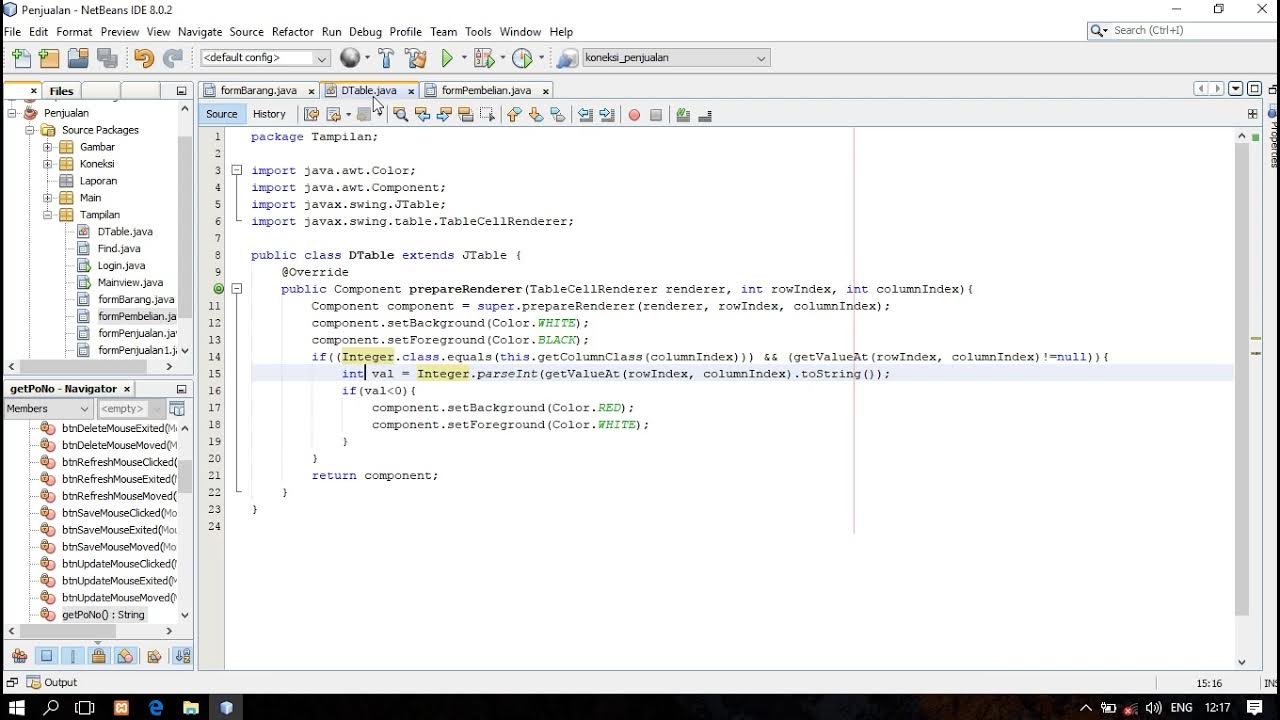Viewport: 1280px width, 720px height.
Task: Toggle Sort by Name in Navigator
Action: point(183,656)
